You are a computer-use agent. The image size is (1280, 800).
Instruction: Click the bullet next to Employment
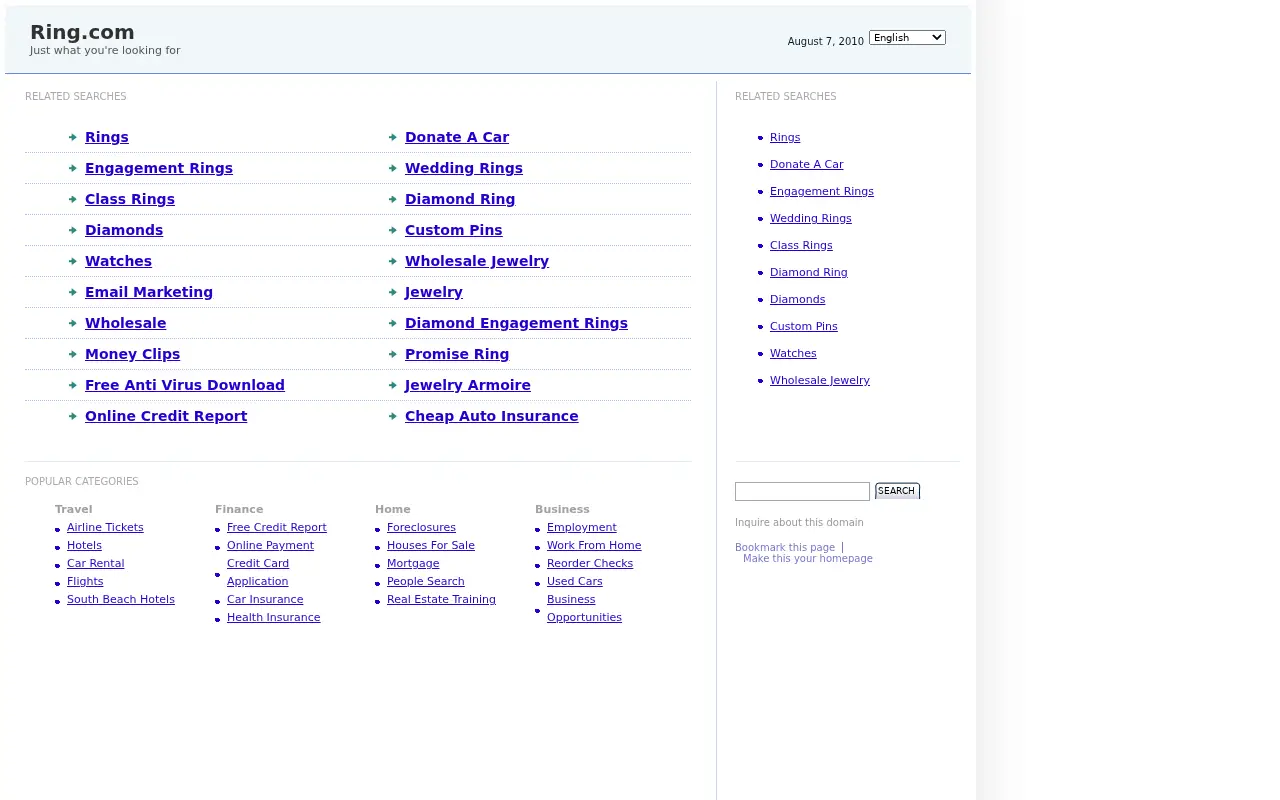[538, 529]
